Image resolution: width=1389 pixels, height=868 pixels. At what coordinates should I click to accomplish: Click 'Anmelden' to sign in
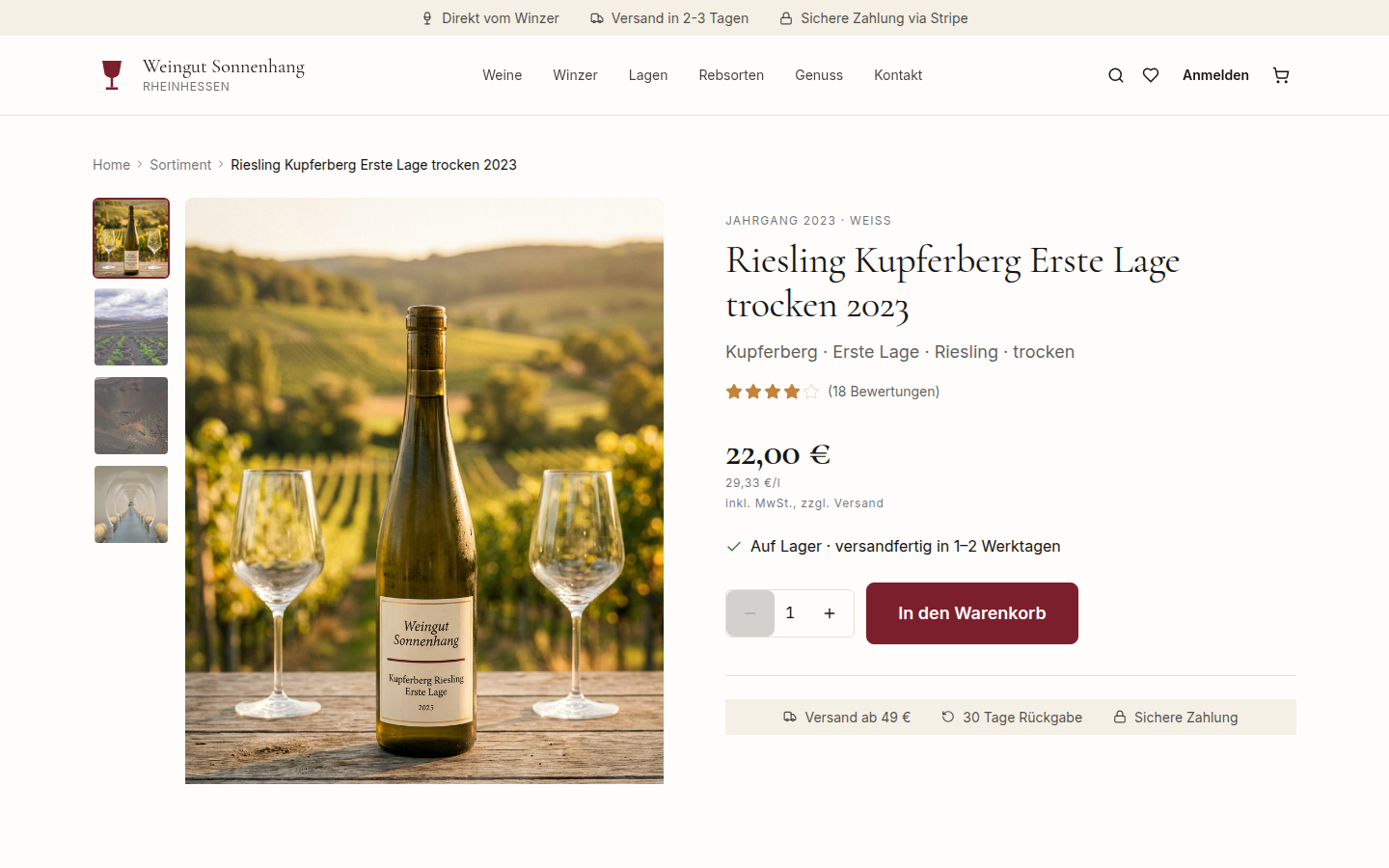pyautogui.click(x=1215, y=74)
